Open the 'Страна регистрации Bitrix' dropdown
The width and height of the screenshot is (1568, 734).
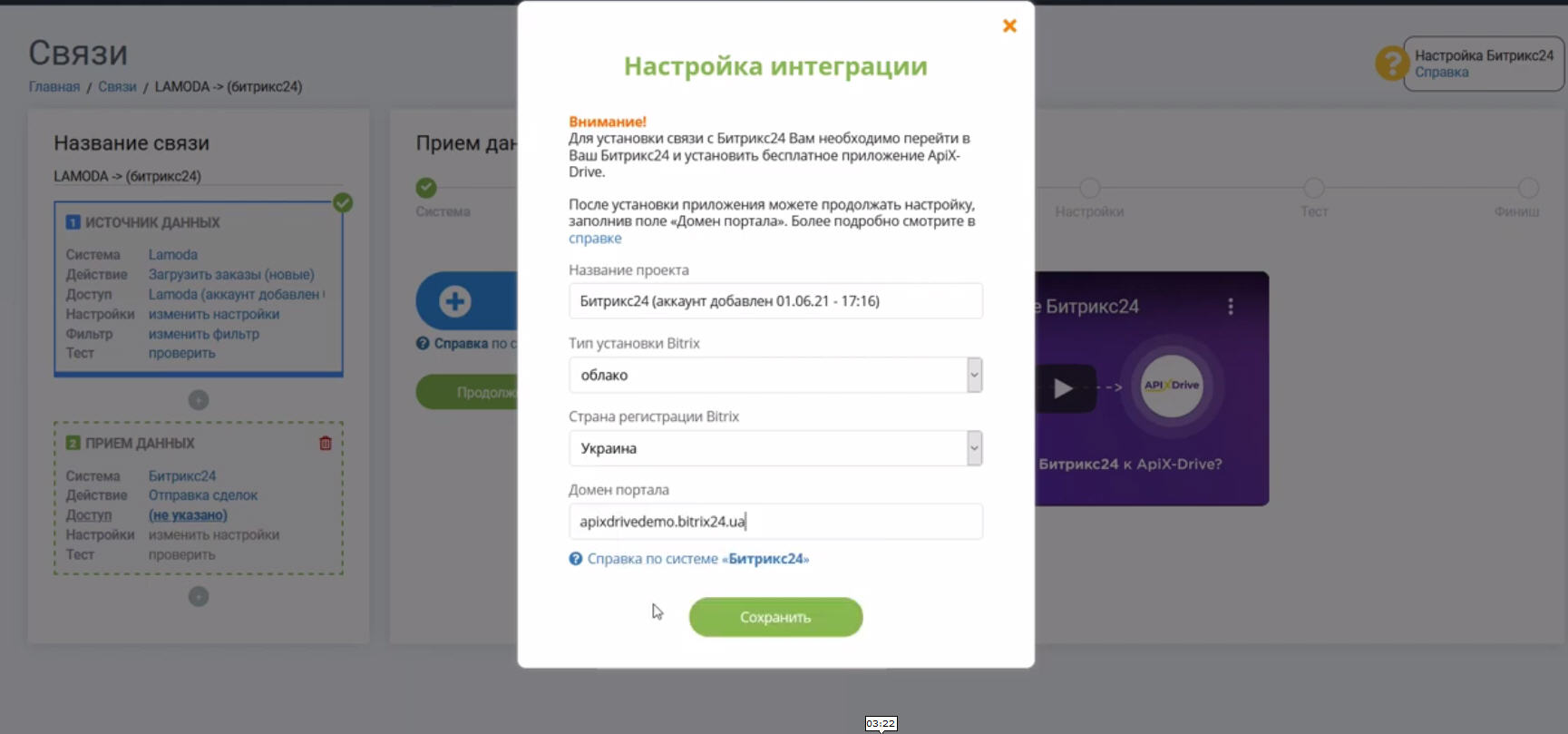pyautogui.click(x=775, y=448)
